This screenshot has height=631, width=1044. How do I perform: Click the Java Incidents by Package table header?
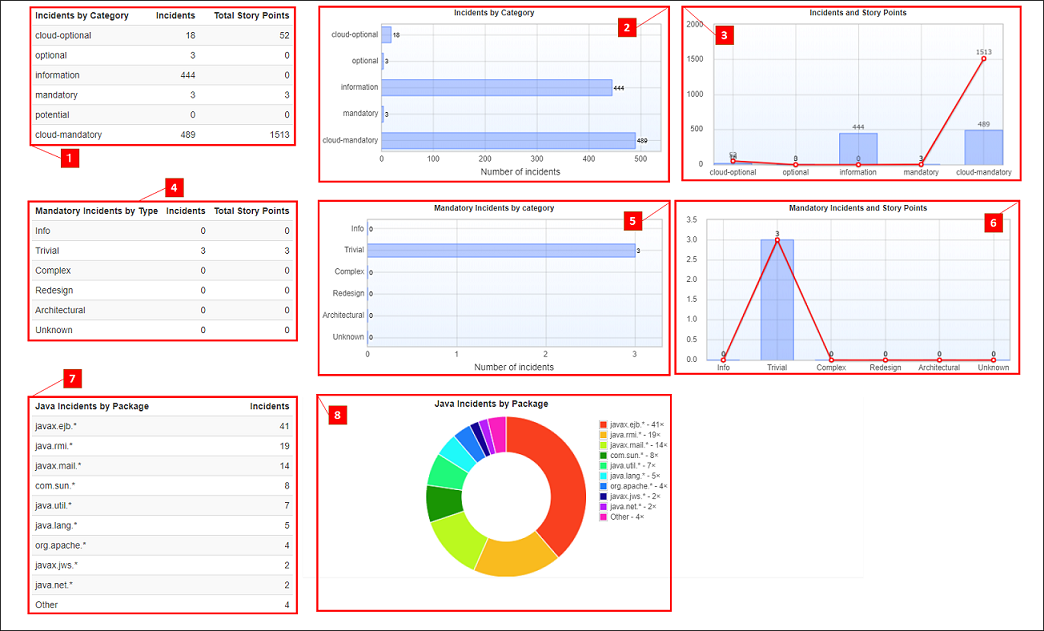pyautogui.click(x=92, y=406)
